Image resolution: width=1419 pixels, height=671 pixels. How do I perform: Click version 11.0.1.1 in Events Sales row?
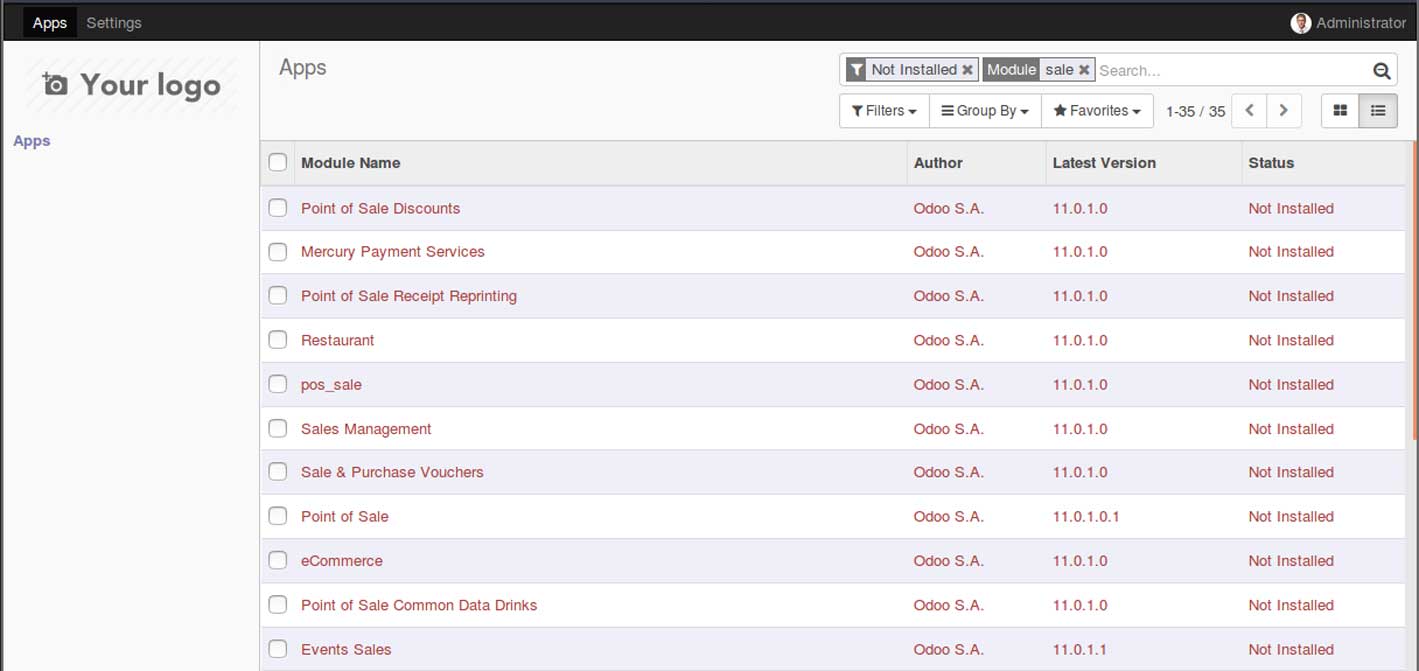1080,649
